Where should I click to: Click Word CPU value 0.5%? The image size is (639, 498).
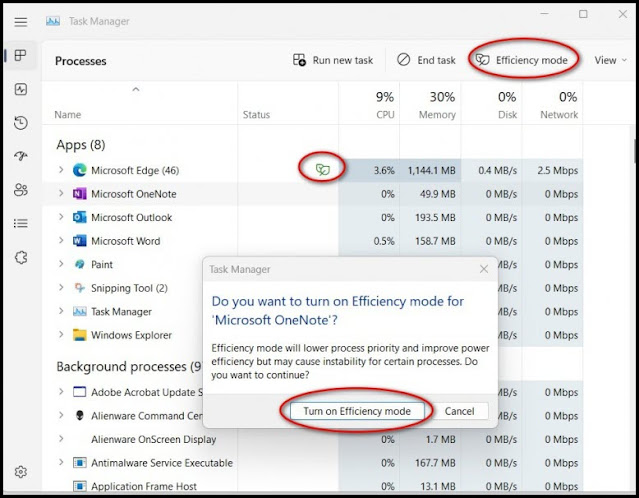click(x=384, y=241)
